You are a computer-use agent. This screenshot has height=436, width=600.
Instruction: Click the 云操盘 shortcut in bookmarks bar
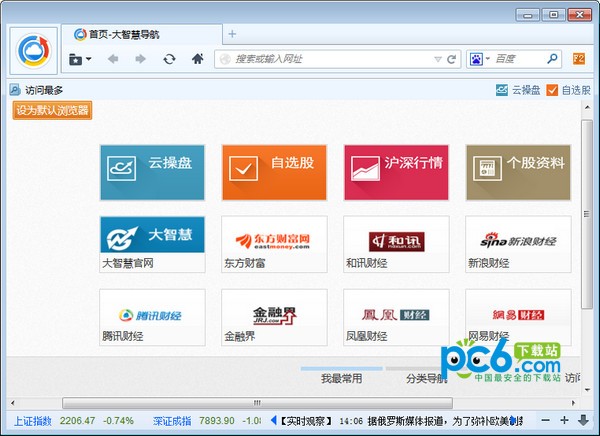[518, 90]
